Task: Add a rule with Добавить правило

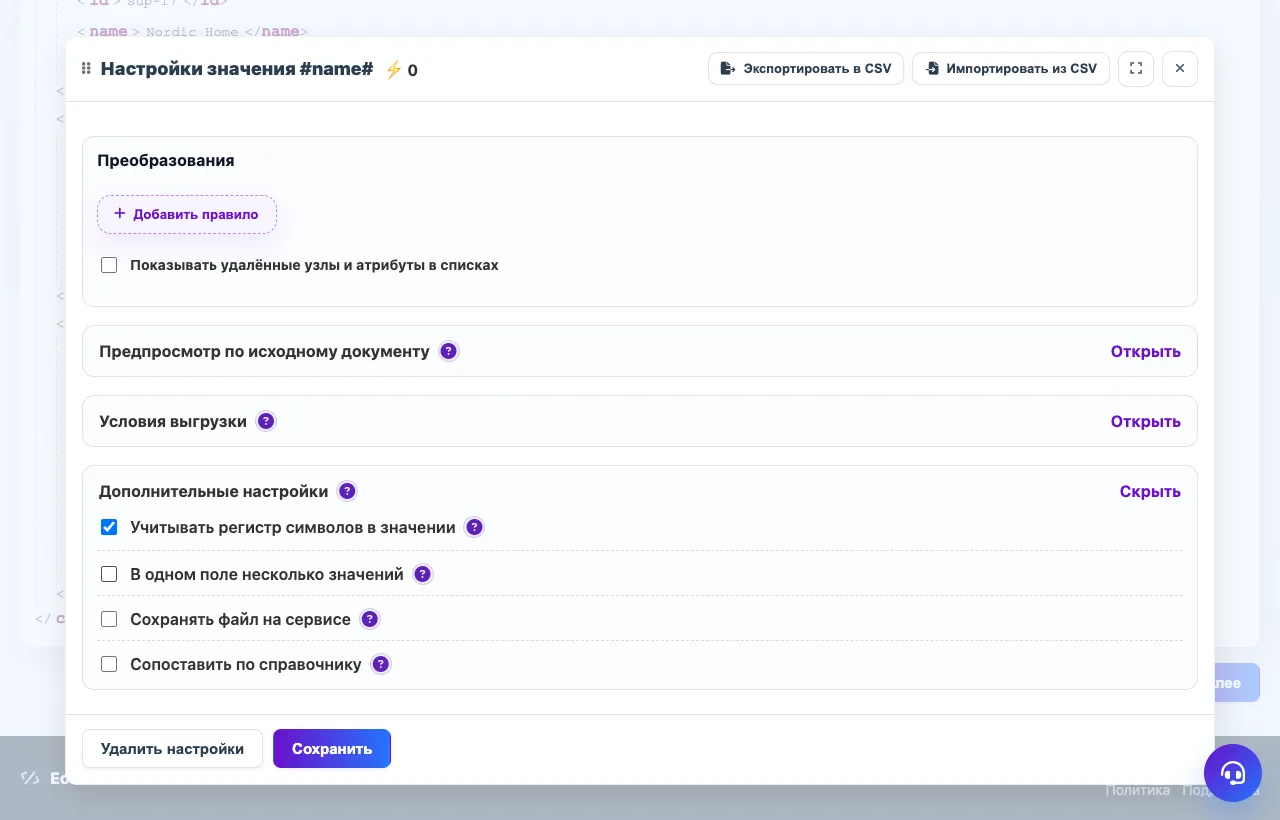Action: click(x=187, y=214)
